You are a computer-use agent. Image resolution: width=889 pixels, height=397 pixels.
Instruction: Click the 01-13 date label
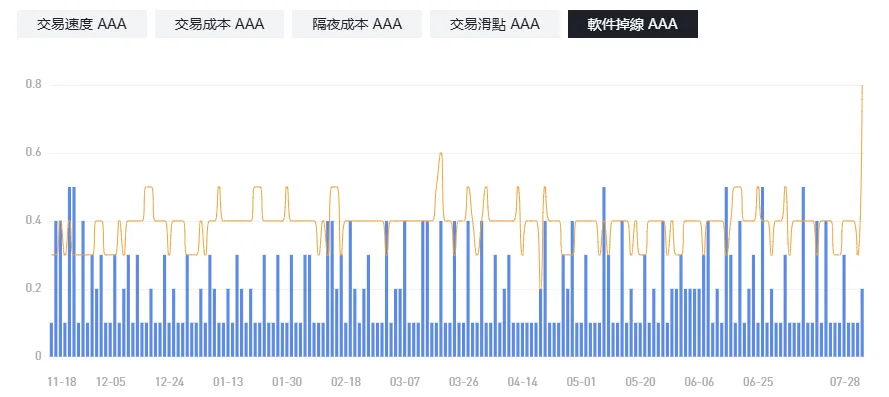coord(228,381)
